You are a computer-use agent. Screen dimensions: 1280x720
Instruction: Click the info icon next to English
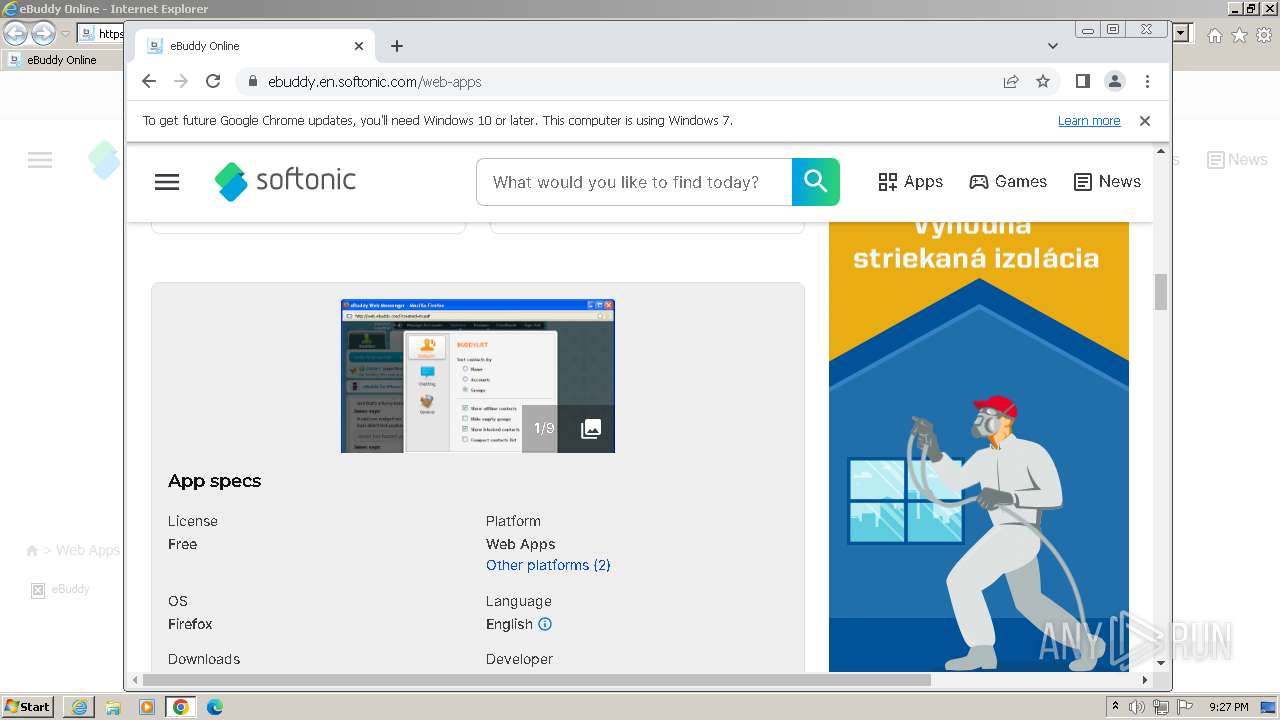[545, 624]
